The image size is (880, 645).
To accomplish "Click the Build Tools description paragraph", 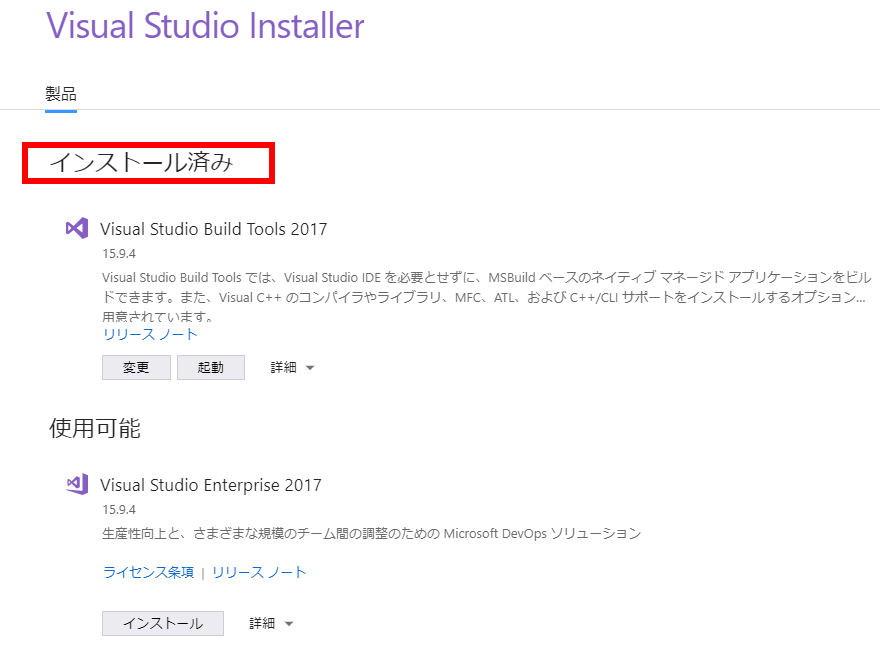I will (487, 296).
